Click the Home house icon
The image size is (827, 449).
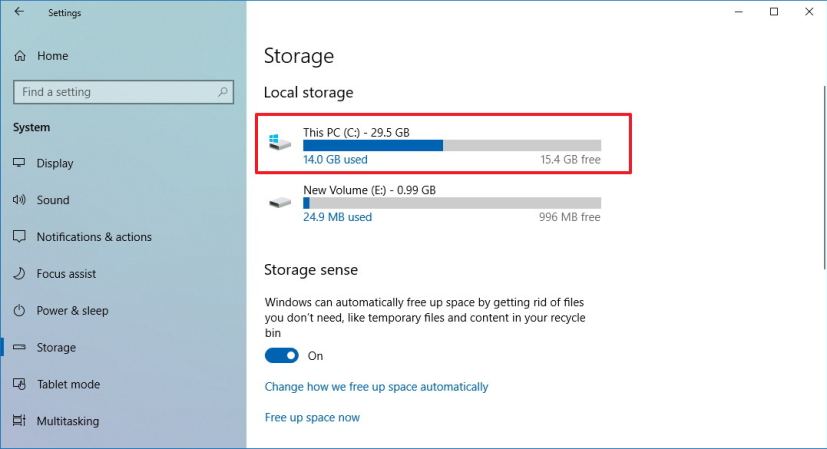[20, 55]
